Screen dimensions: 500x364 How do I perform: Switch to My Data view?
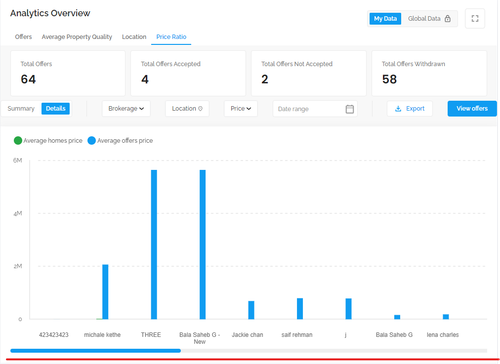(385, 19)
